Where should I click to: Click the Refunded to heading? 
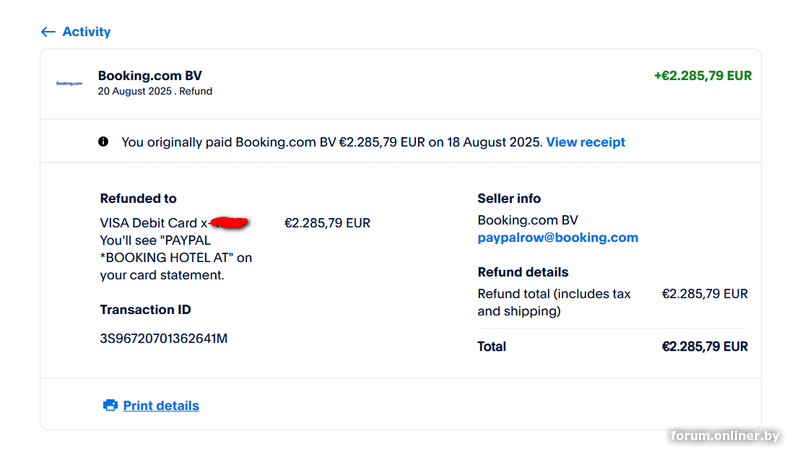point(138,198)
